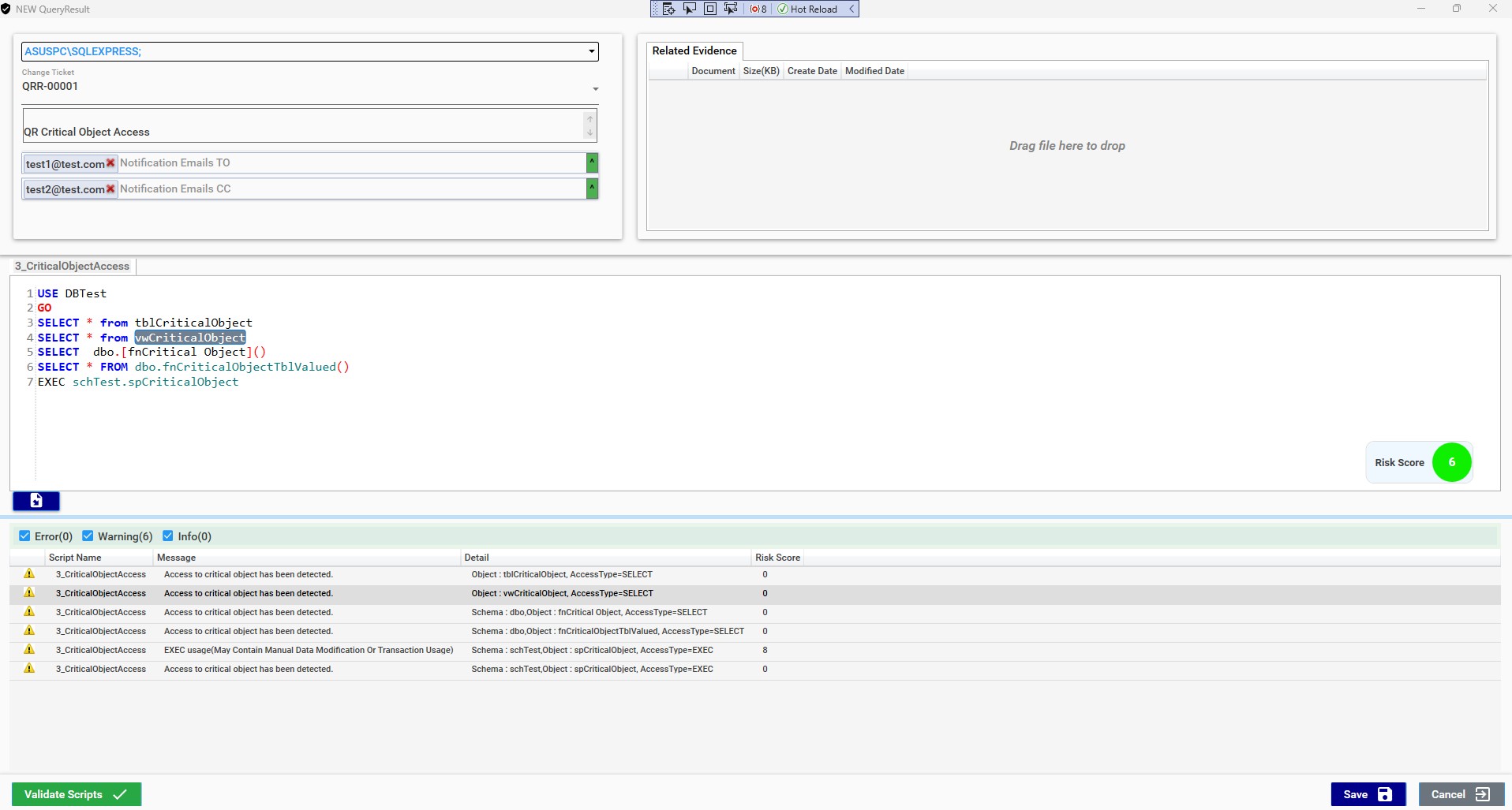Click the green Risk Score 6 indicator
This screenshot has height=810, width=1512.
tap(1450, 462)
